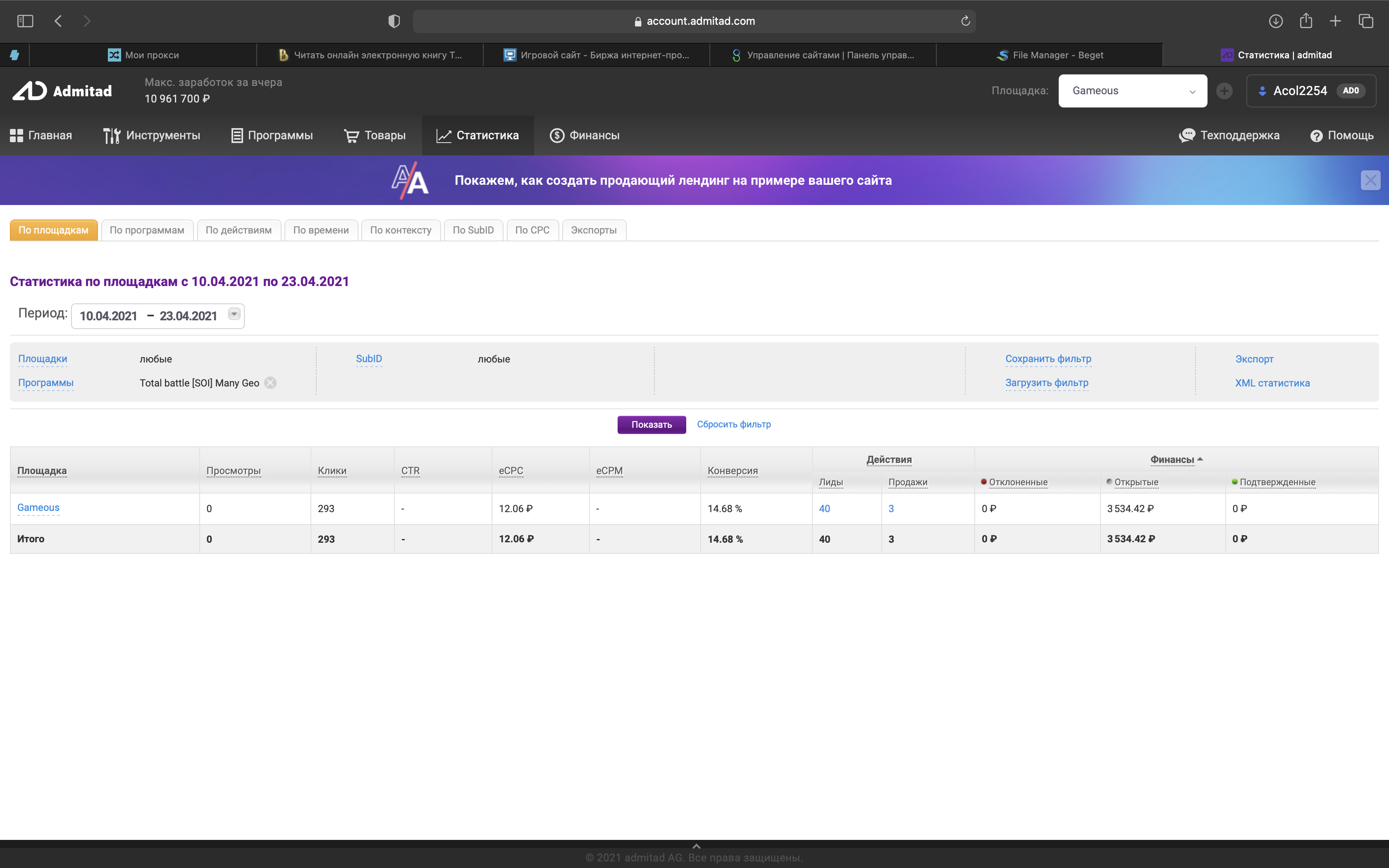Open Safari sidebar panel icon
Image resolution: width=1389 pixels, height=868 pixels.
pyautogui.click(x=25, y=21)
